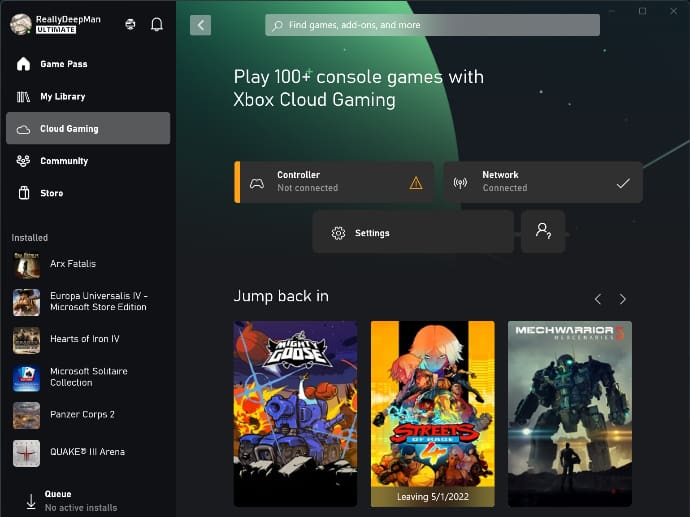Click the Game Pass home icon
This screenshot has width=690, height=517.
23,64
